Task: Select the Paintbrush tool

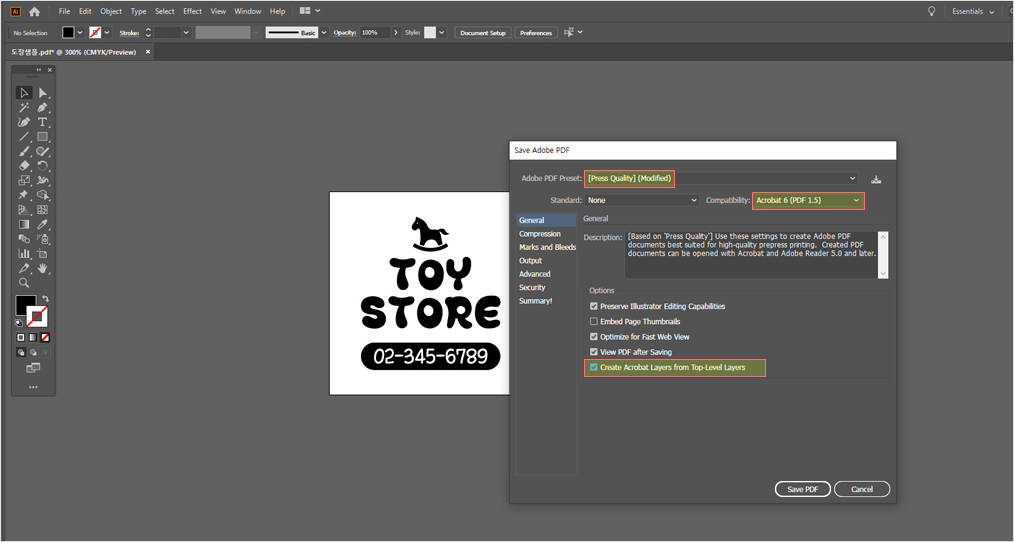Action: [24, 151]
